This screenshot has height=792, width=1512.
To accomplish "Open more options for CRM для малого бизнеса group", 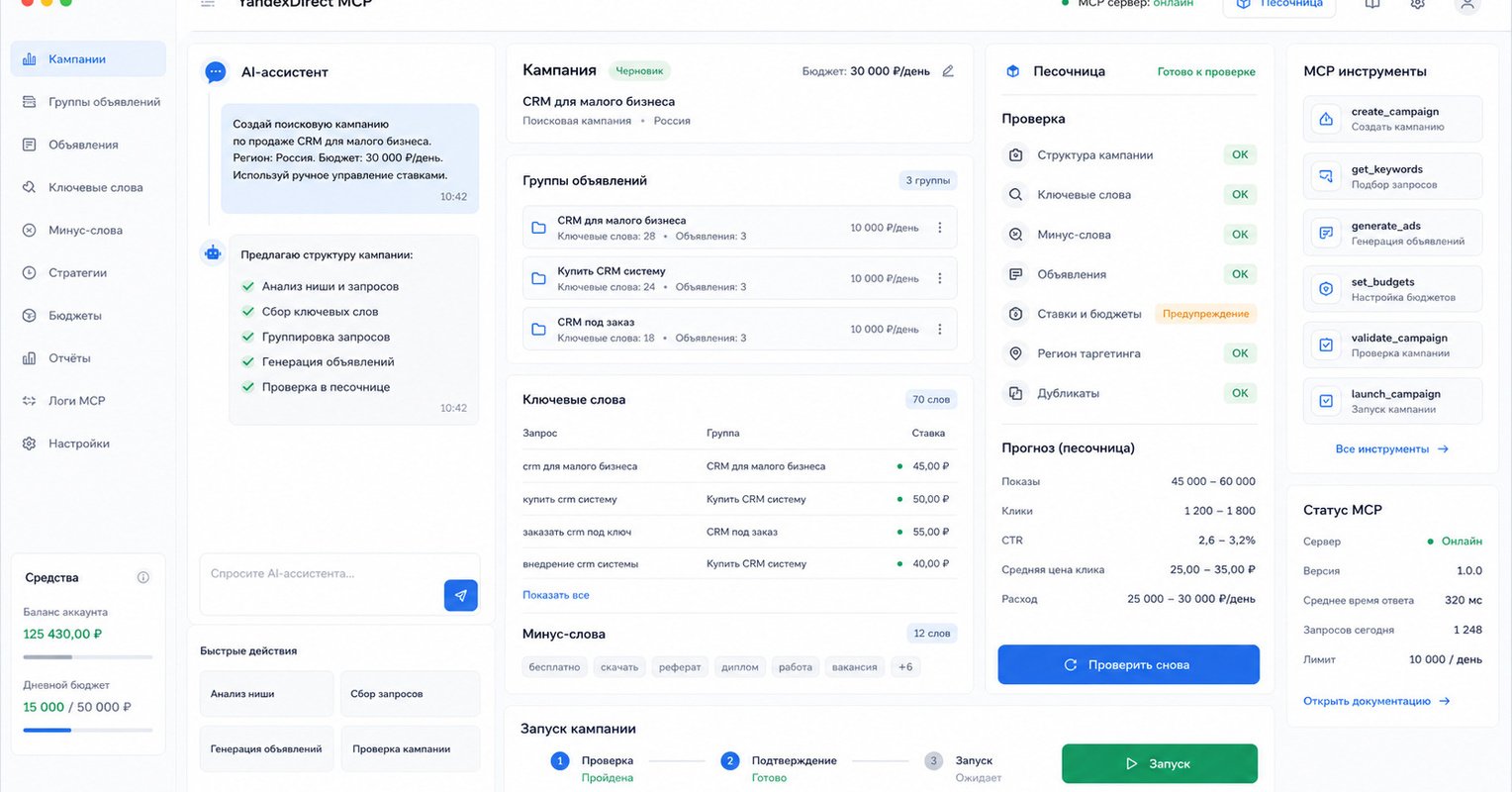I will pos(940,228).
